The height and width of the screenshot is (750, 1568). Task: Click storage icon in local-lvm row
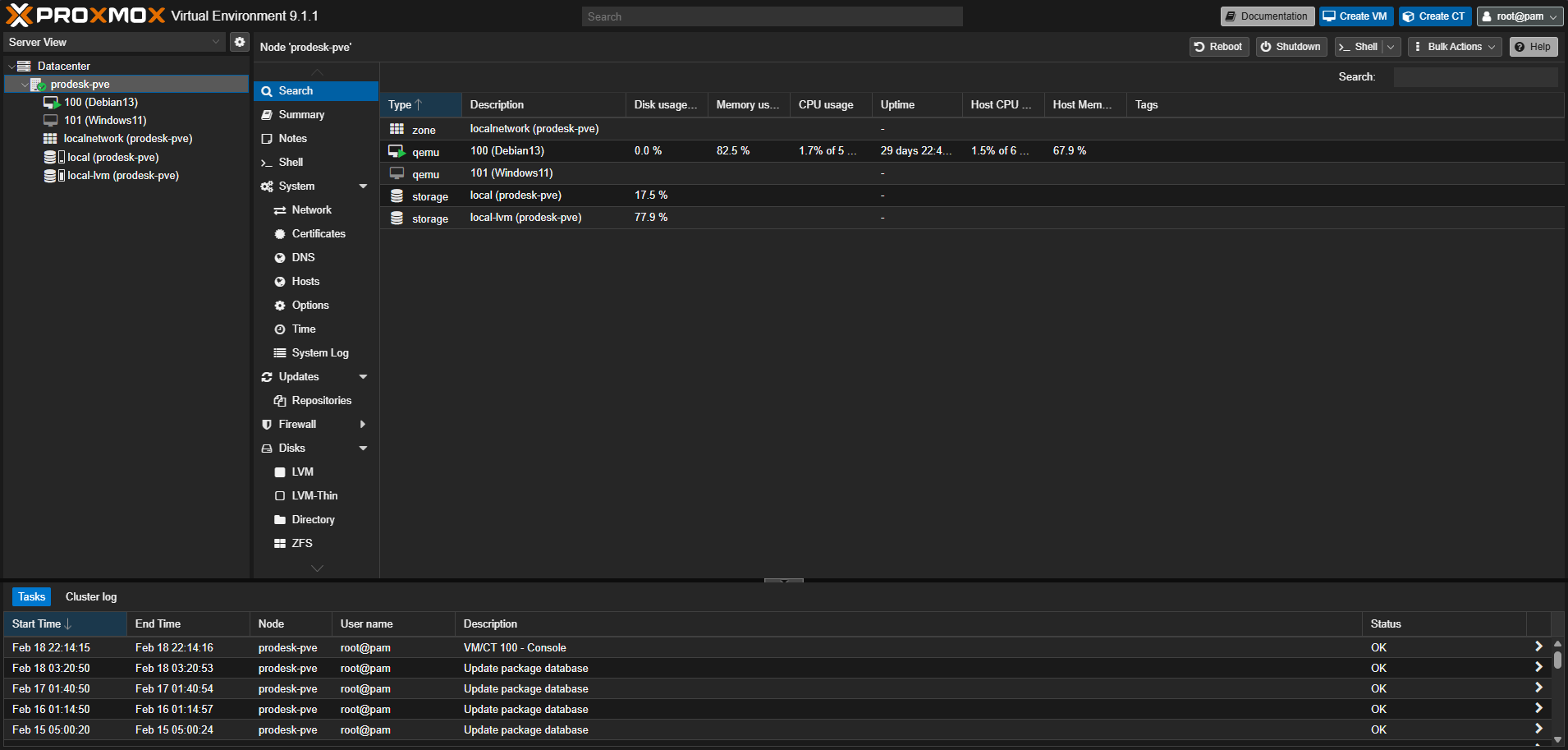(397, 218)
